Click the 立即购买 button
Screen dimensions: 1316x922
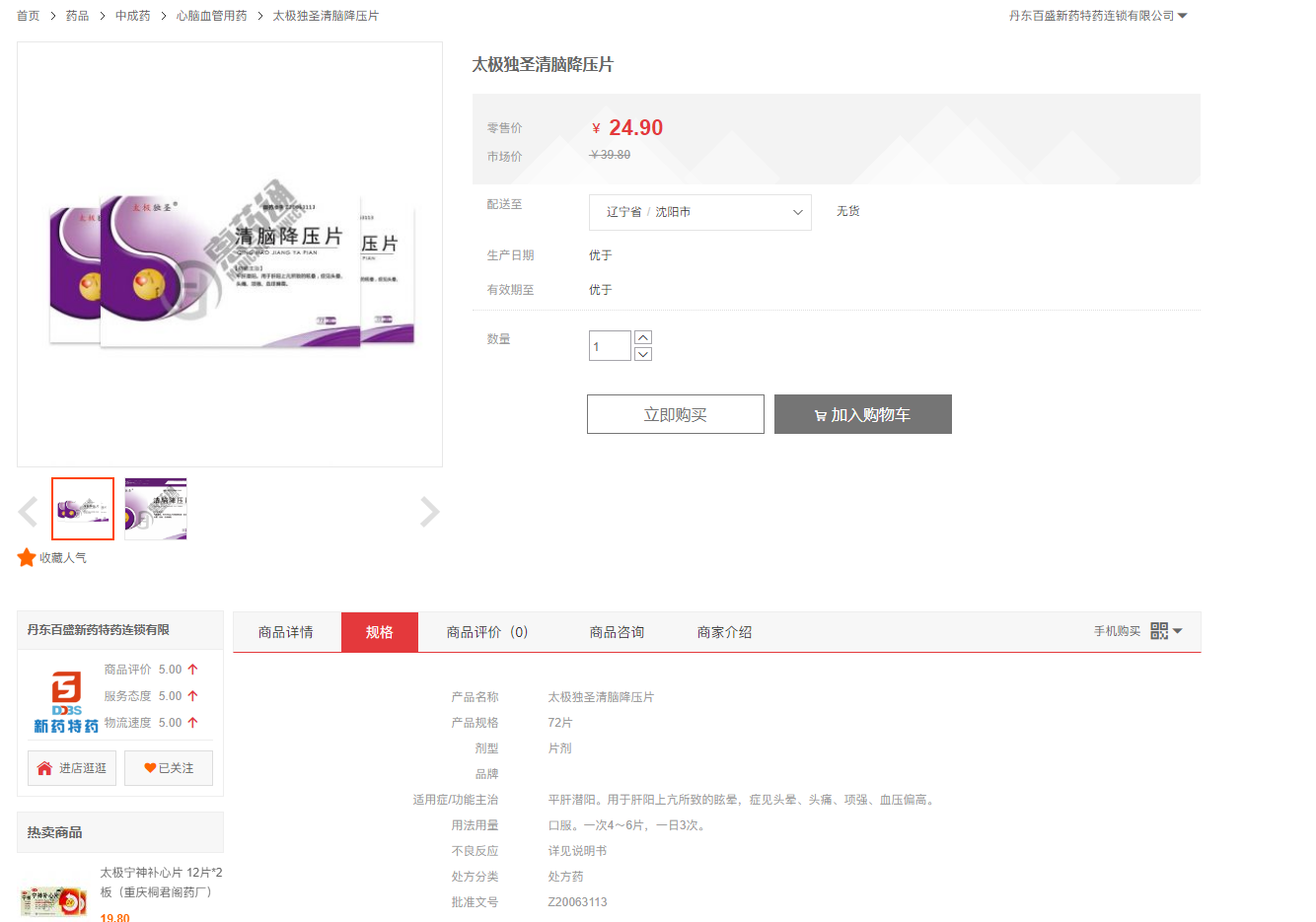pos(676,414)
